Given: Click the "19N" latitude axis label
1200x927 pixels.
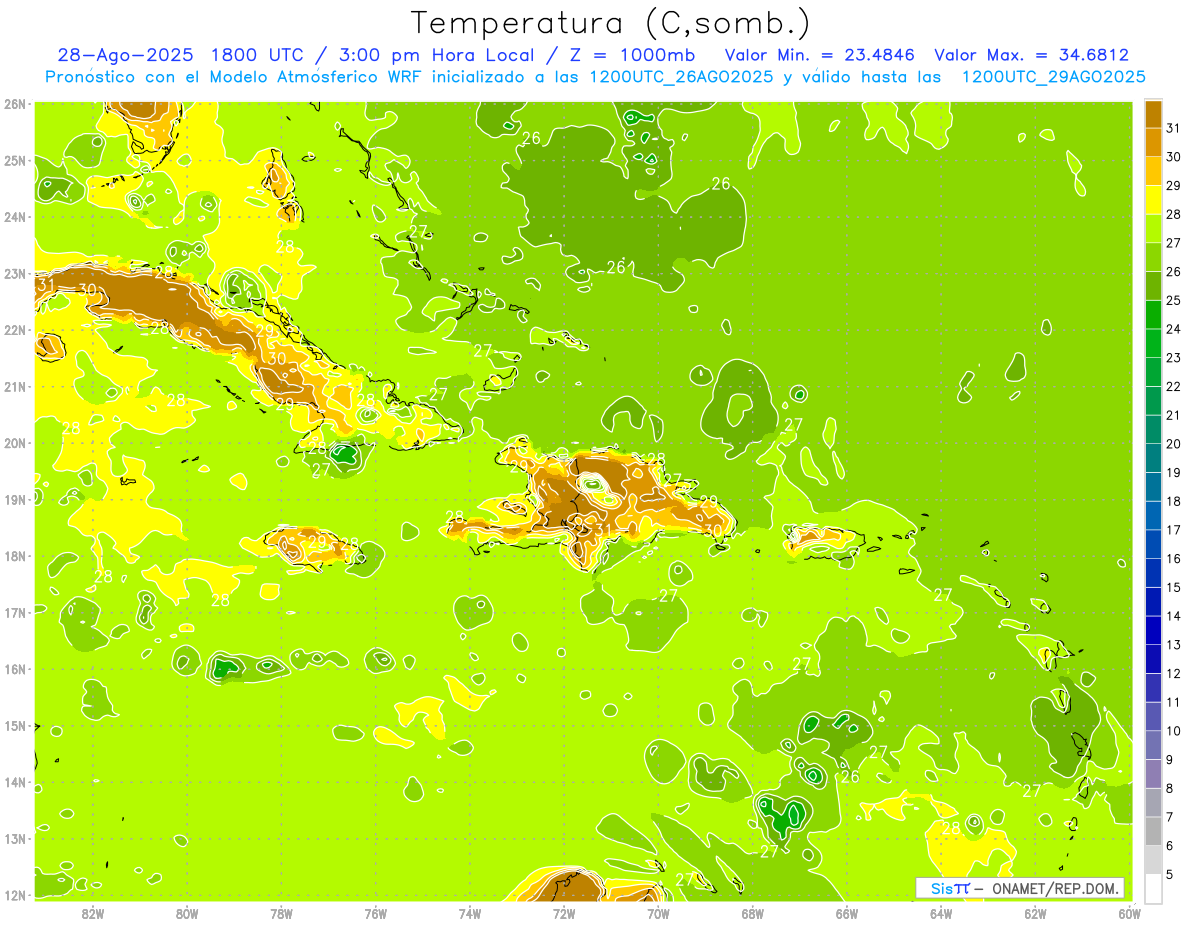Looking at the screenshot, I should (15, 500).
